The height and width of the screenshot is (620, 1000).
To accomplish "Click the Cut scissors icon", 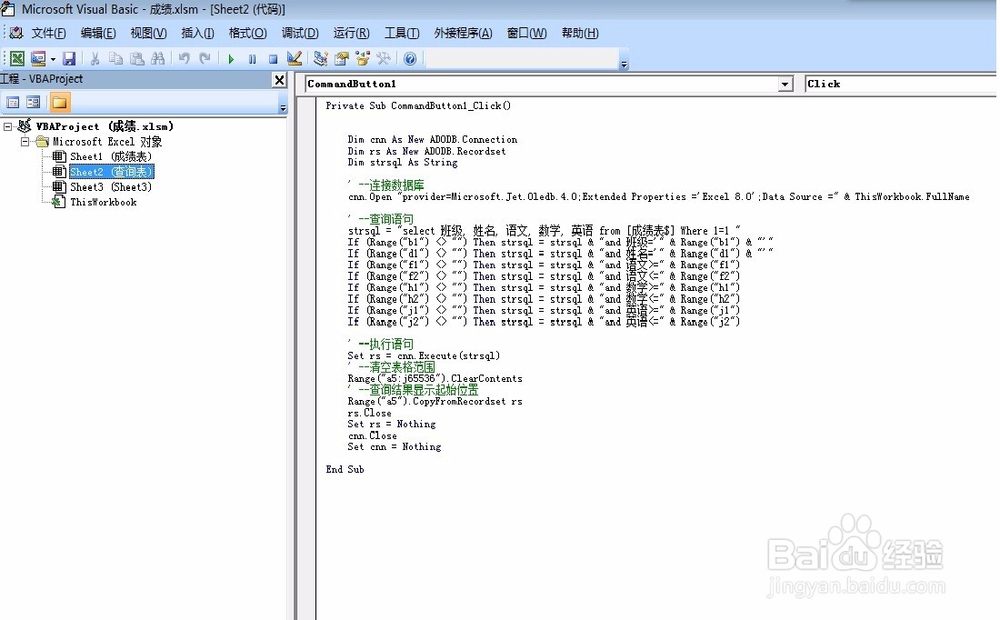I will 95,59.
